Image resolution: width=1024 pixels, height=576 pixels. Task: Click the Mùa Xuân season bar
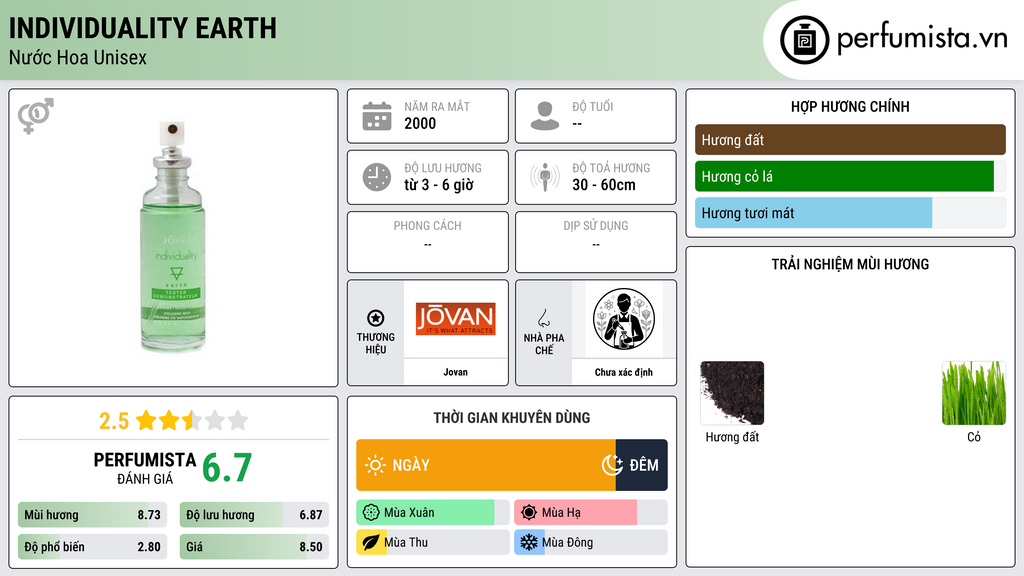[432, 513]
